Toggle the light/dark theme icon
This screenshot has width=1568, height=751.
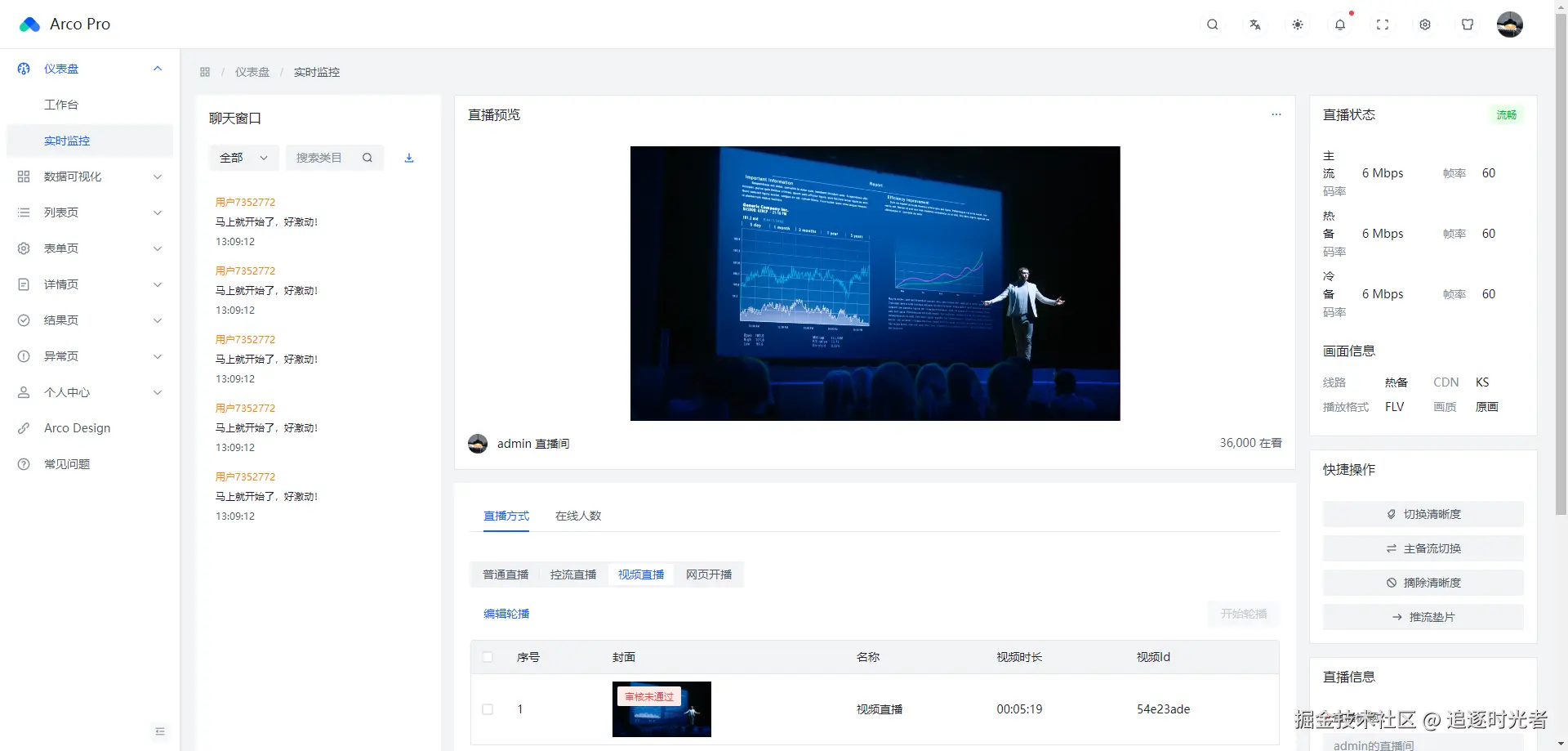coord(1298,25)
